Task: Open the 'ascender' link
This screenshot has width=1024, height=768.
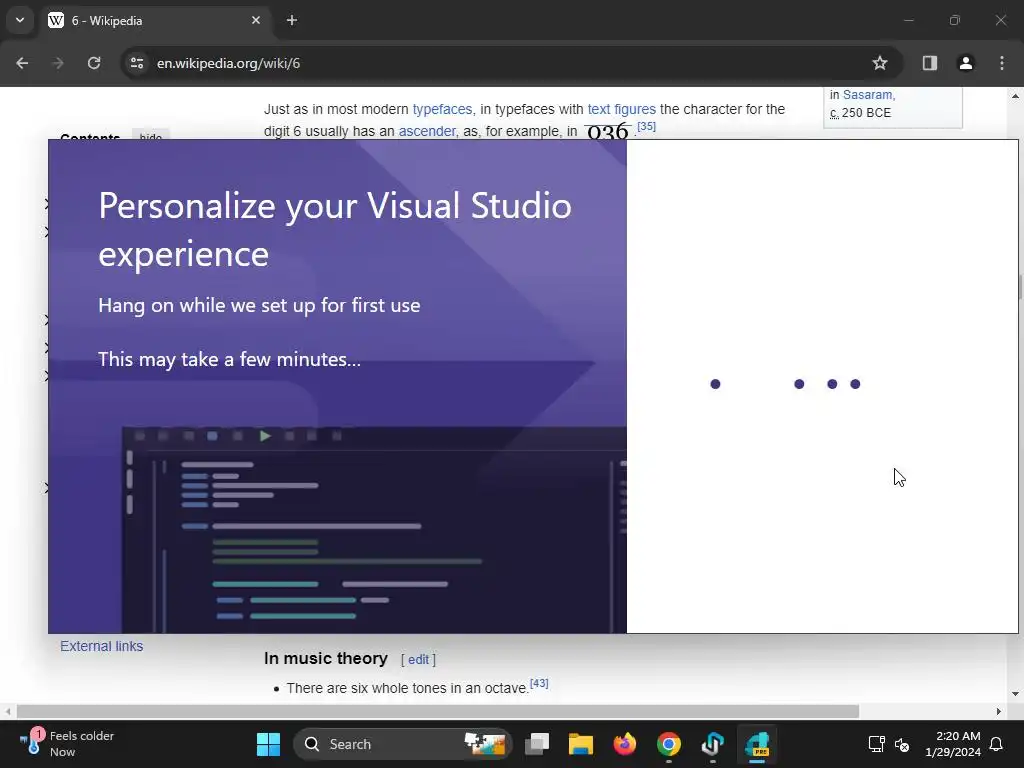Action: [x=426, y=131]
